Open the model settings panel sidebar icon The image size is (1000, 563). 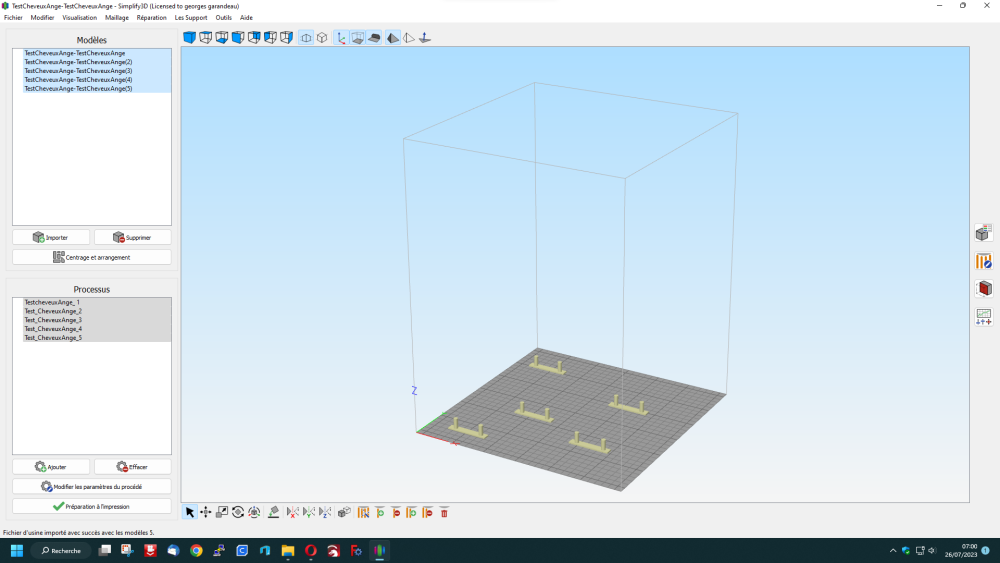pyautogui.click(x=983, y=233)
